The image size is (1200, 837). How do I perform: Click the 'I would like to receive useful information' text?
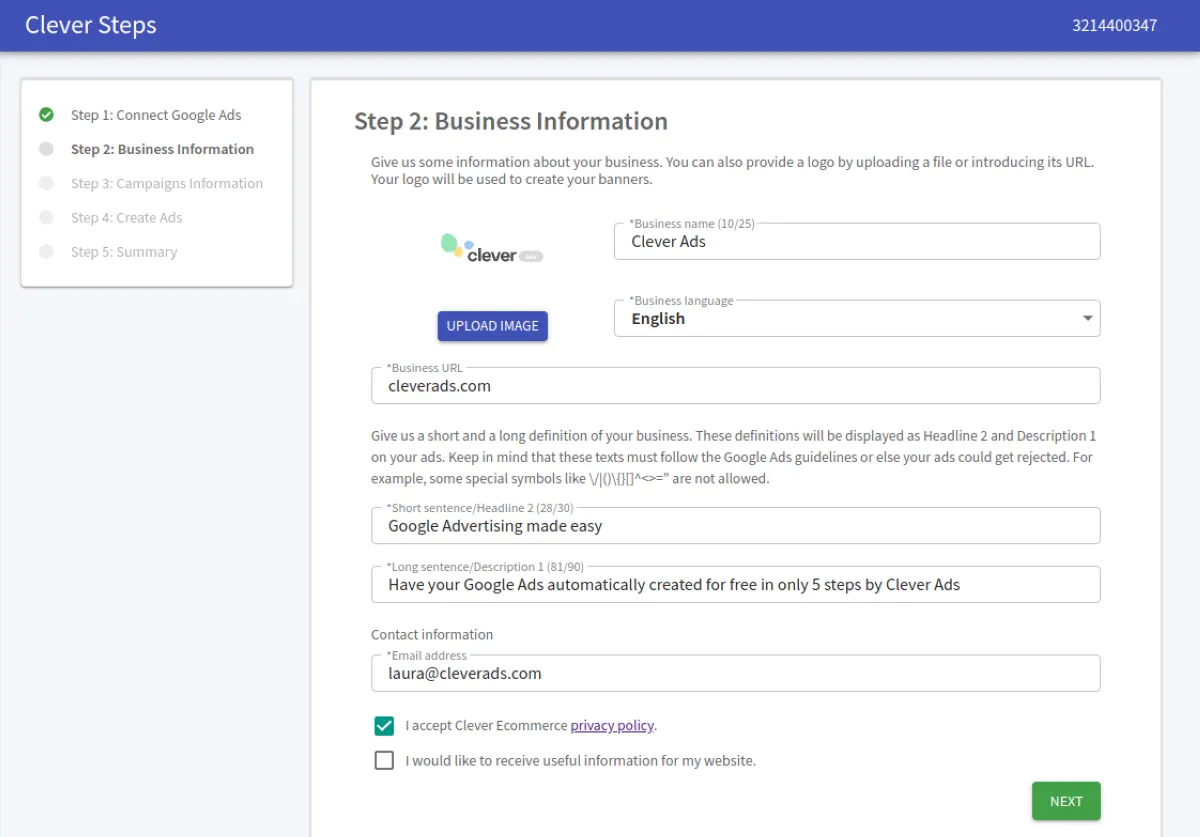(581, 760)
